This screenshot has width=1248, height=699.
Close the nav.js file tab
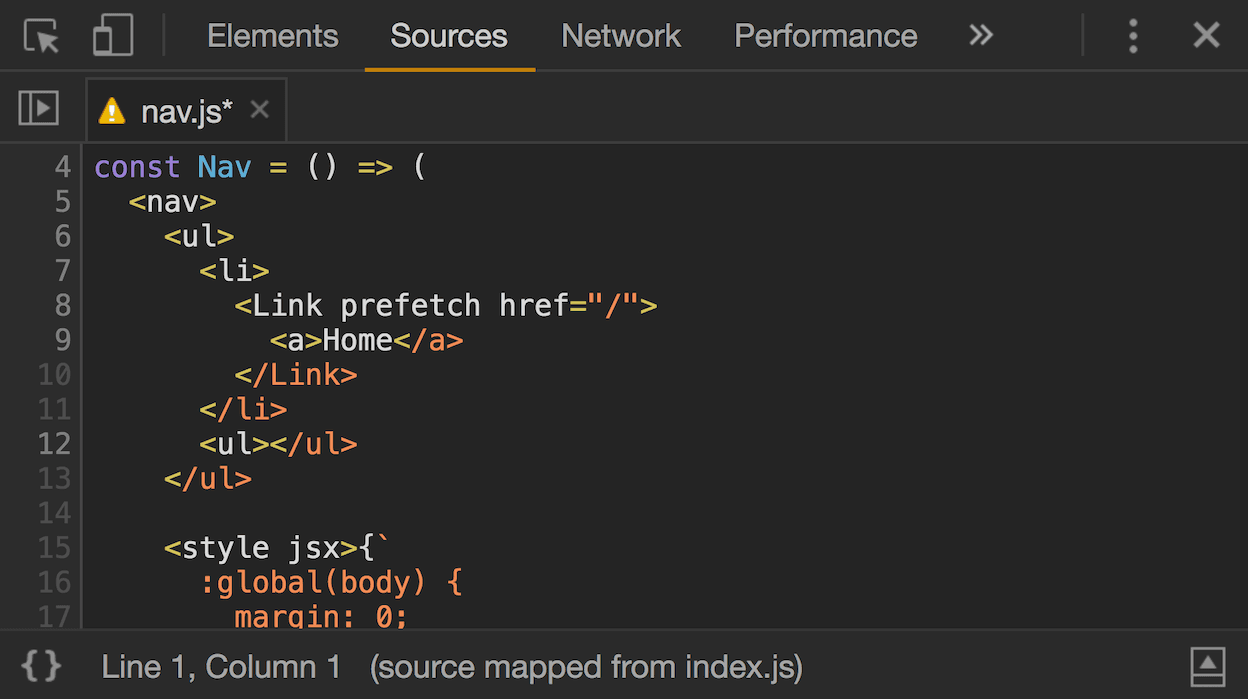tap(260, 110)
